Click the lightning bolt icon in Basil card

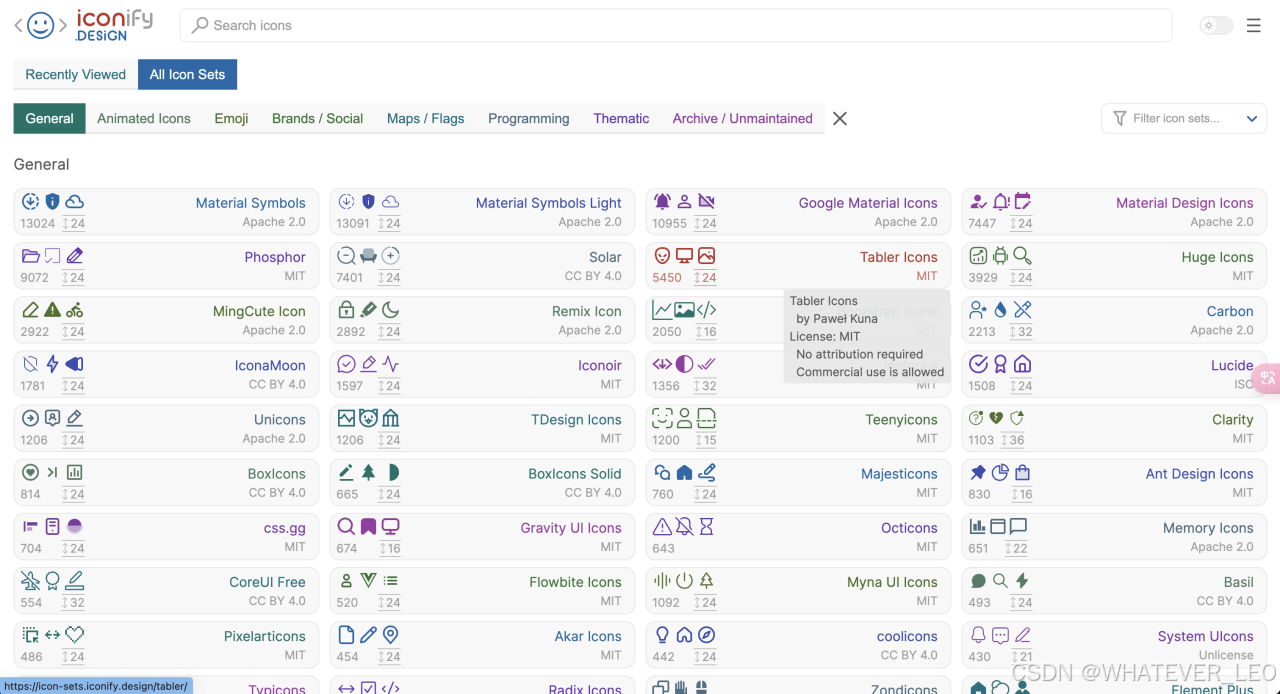(x=1022, y=580)
